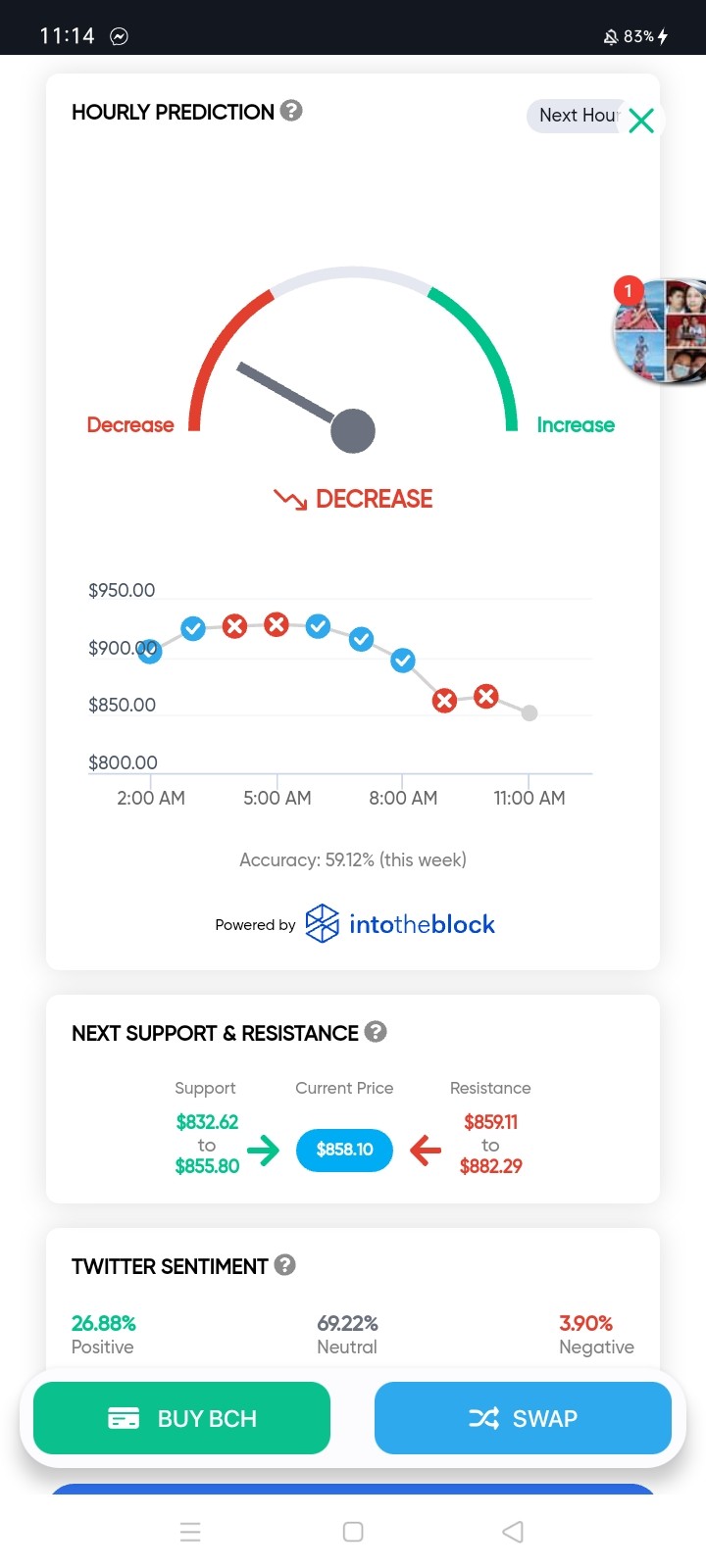Open the Hourly Prediction help icon
This screenshot has width=706, height=1568.
(291, 111)
